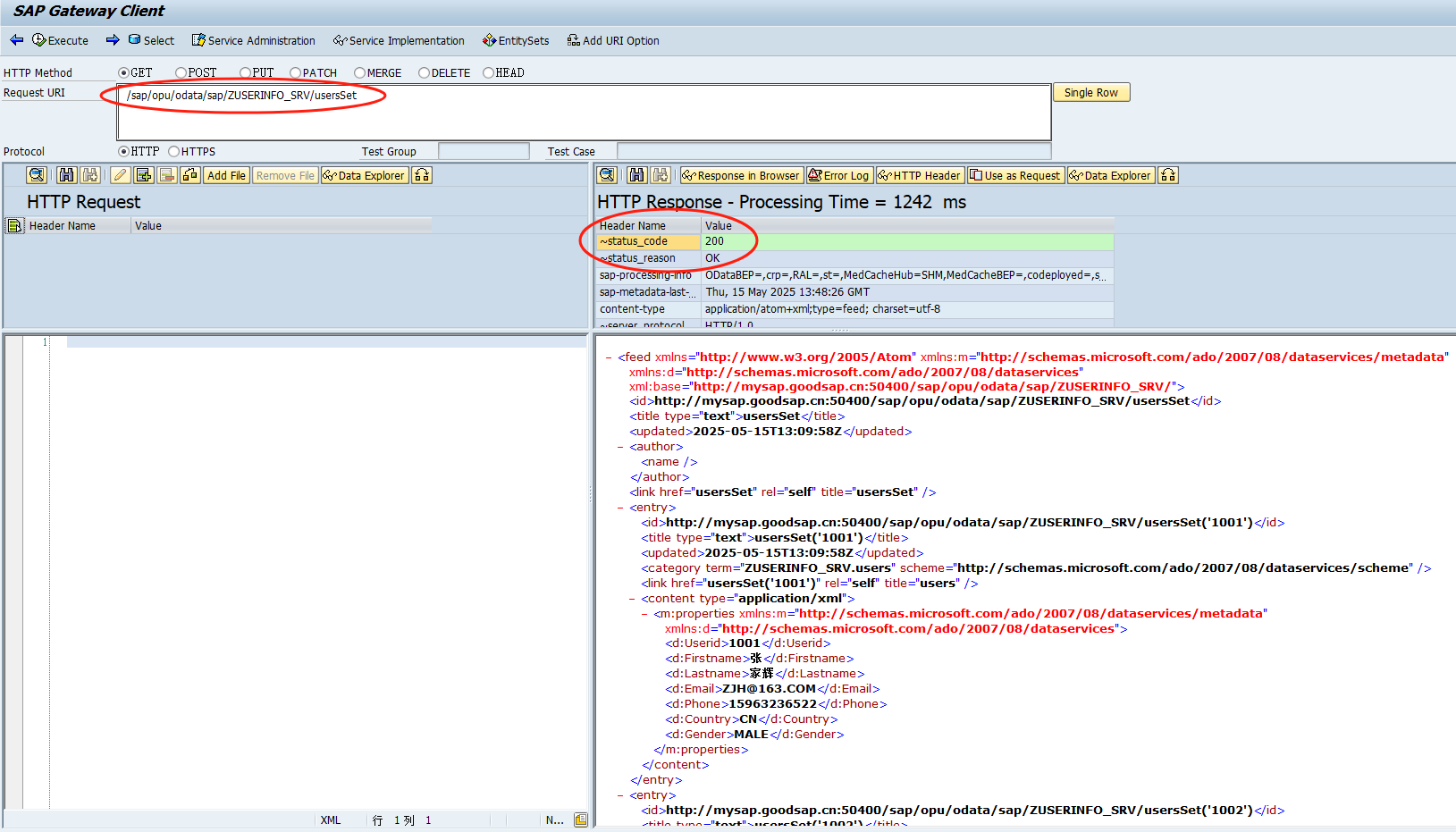This screenshot has width=1456, height=832.
Task: Click the Single Row button
Action: [1090, 92]
